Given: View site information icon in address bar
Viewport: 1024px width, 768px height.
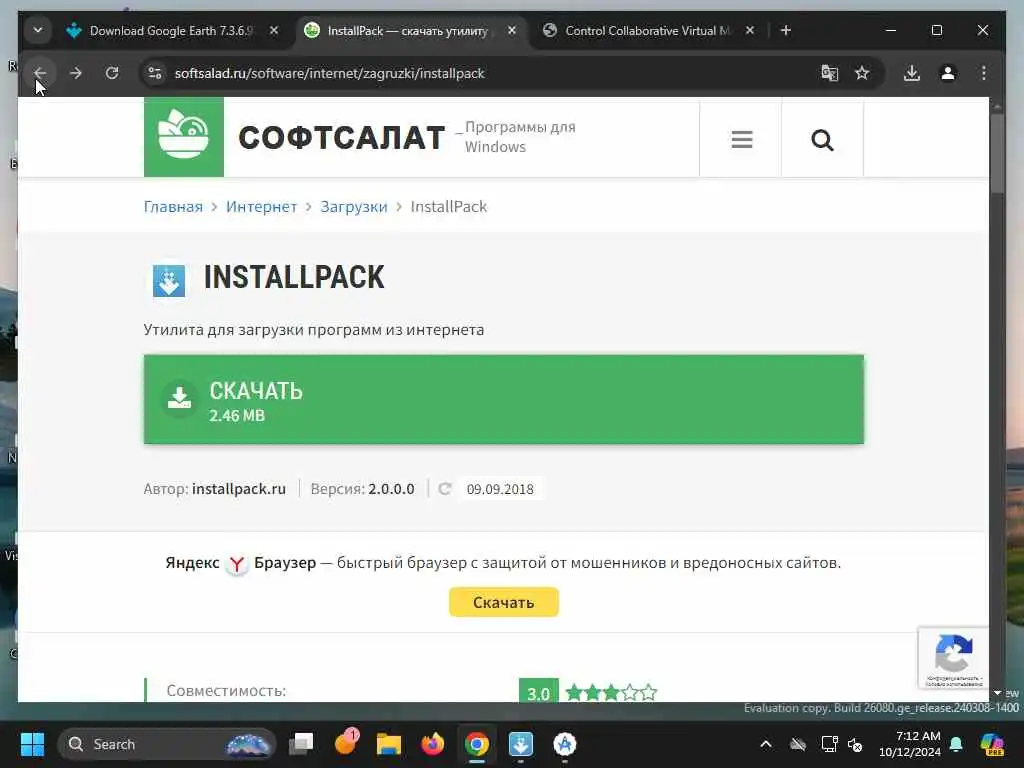Looking at the screenshot, I should pos(155,73).
